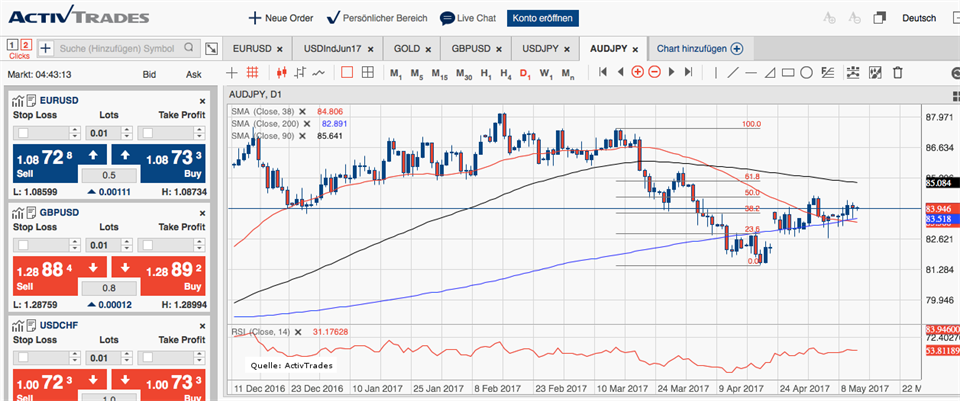Open USDCHF order ticket icon
The image size is (960, 401).
tap(30, 324)
